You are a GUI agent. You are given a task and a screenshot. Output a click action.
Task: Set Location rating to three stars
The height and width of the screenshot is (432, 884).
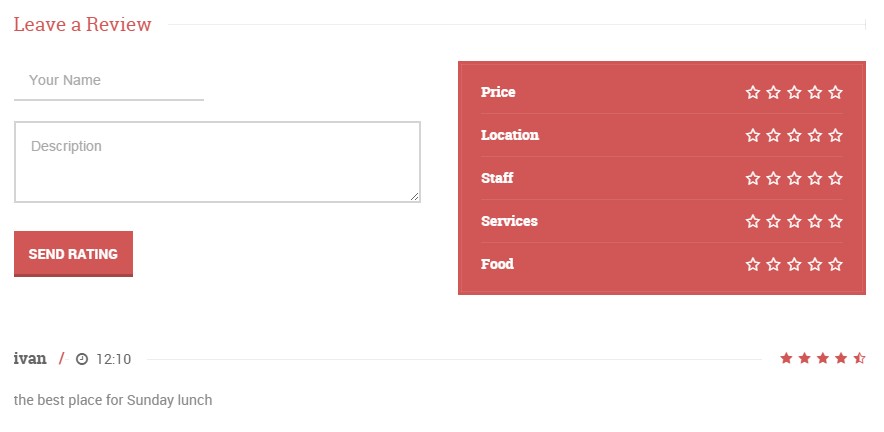[794, 135]
